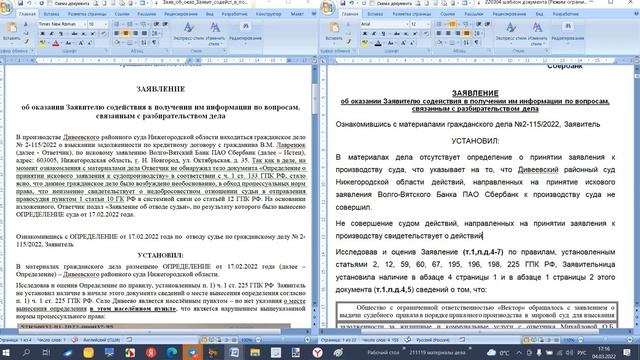640x360 pixels.
Task: Tick 'Схема документа' checkbox in left window
Action: [x=50, y=3]
